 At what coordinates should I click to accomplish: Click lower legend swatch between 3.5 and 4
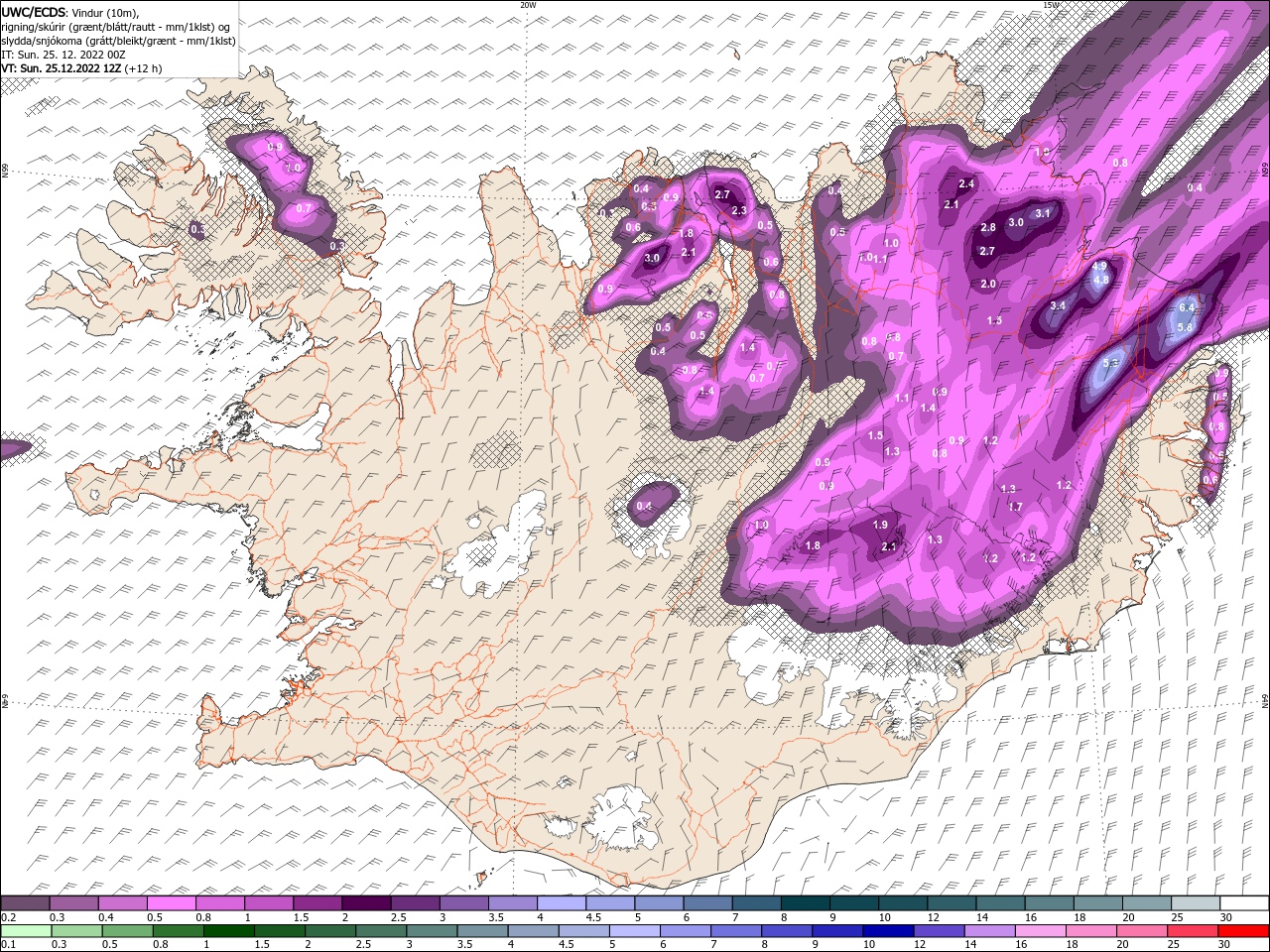tap(482, 931)
